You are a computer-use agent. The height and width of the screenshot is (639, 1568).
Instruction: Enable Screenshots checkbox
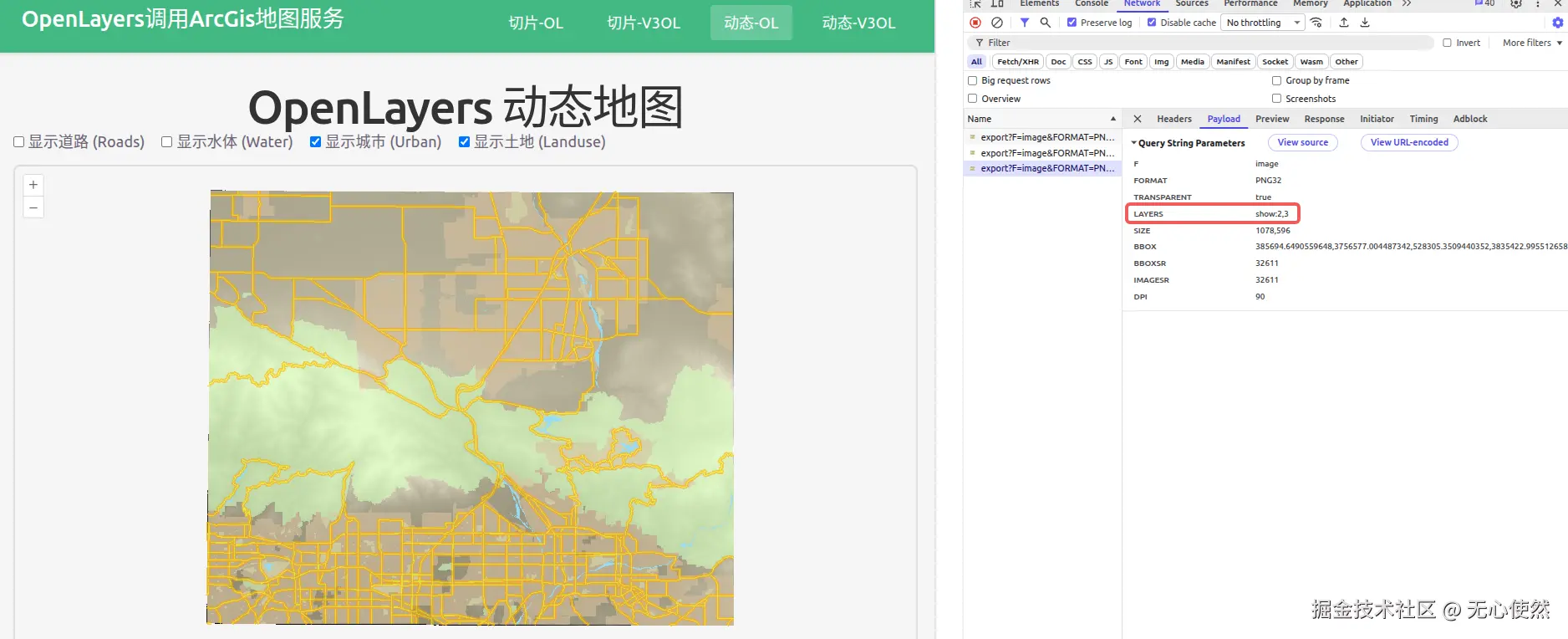(x=1276, y=99)
